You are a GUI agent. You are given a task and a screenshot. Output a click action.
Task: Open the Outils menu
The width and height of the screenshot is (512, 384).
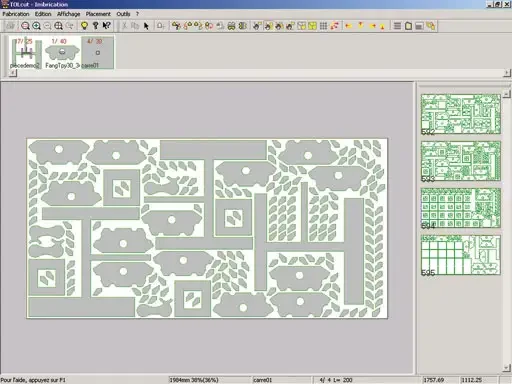click(x=123, y=14)
